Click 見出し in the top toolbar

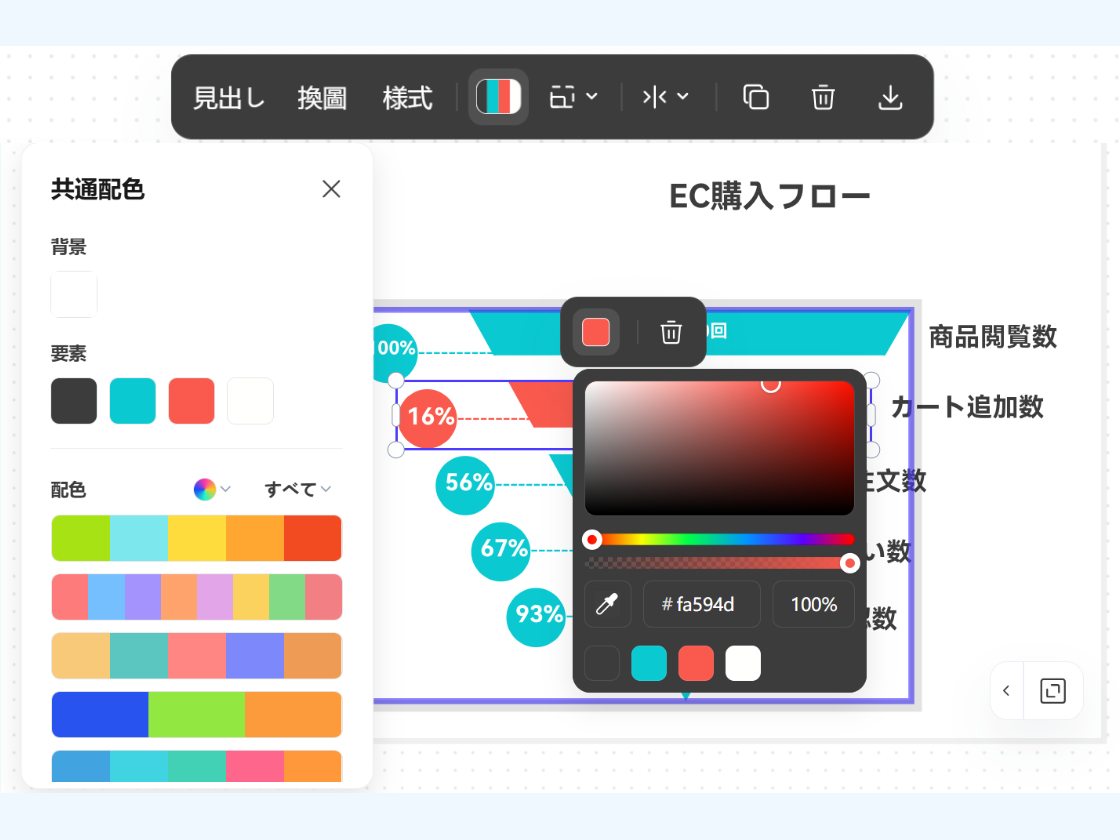pyautogui.click(x=228, y=96)
